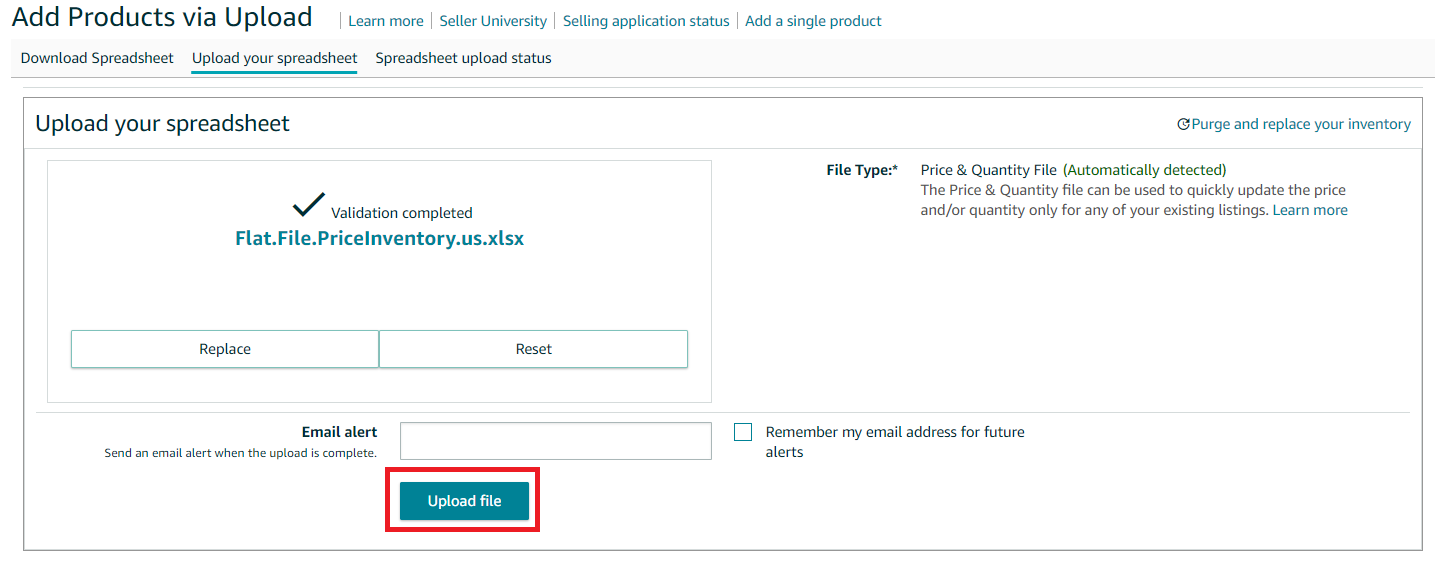Click the Upload your spreadsheet panel heading
The width and height of the screenshot is (1435, 569).
click(x=162, y=123)
